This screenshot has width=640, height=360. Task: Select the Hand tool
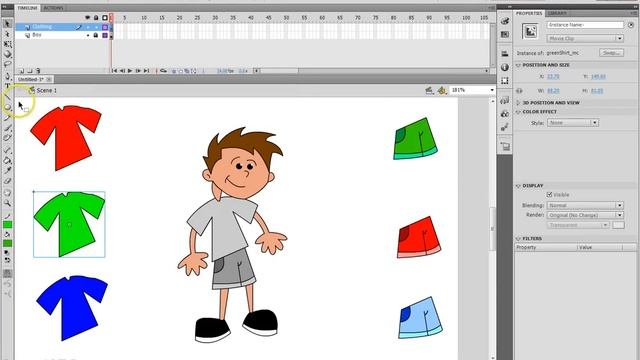(7, 193)
